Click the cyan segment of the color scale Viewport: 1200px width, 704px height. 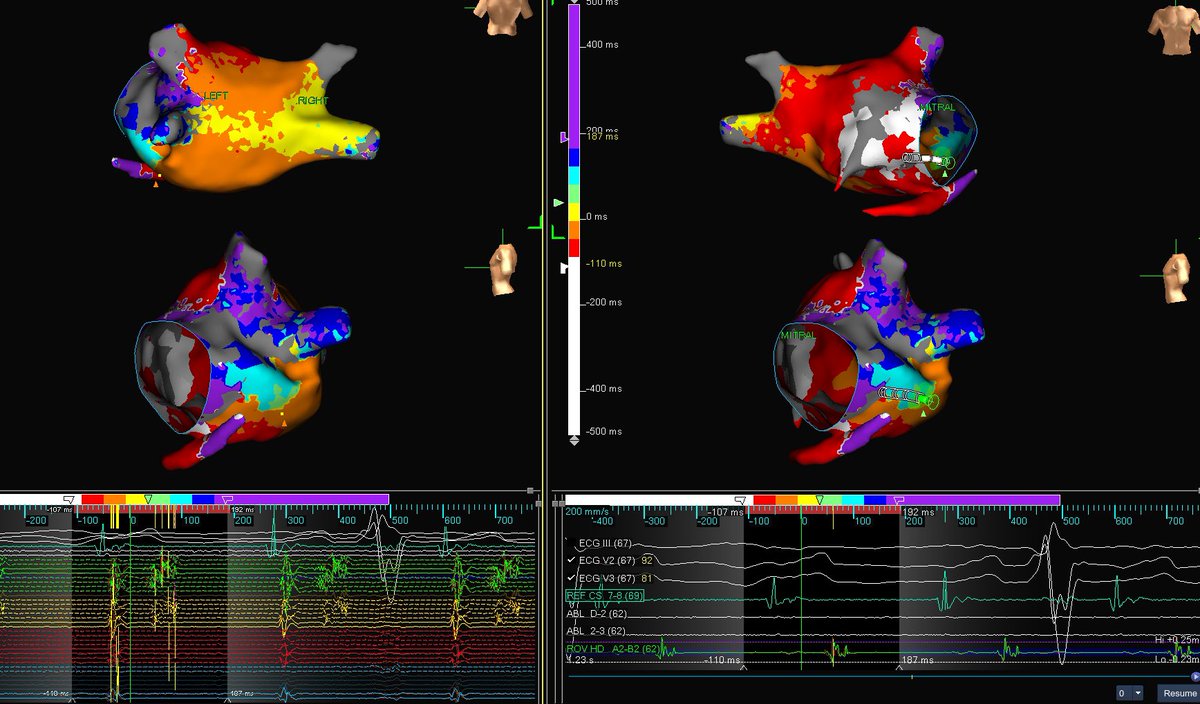click(574, 175)
